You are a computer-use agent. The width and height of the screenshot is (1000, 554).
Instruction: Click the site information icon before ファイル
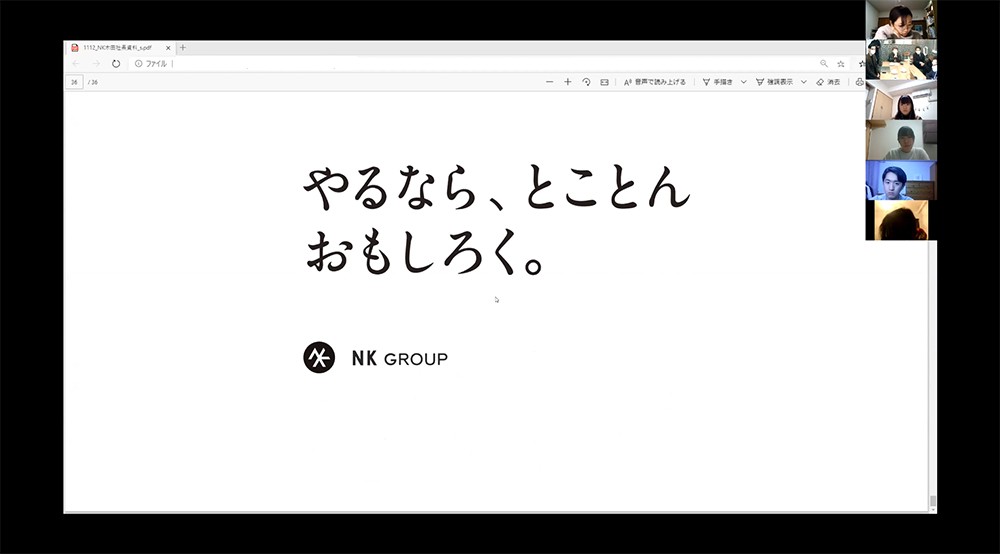pyautogui.click(x=139, y=63)
